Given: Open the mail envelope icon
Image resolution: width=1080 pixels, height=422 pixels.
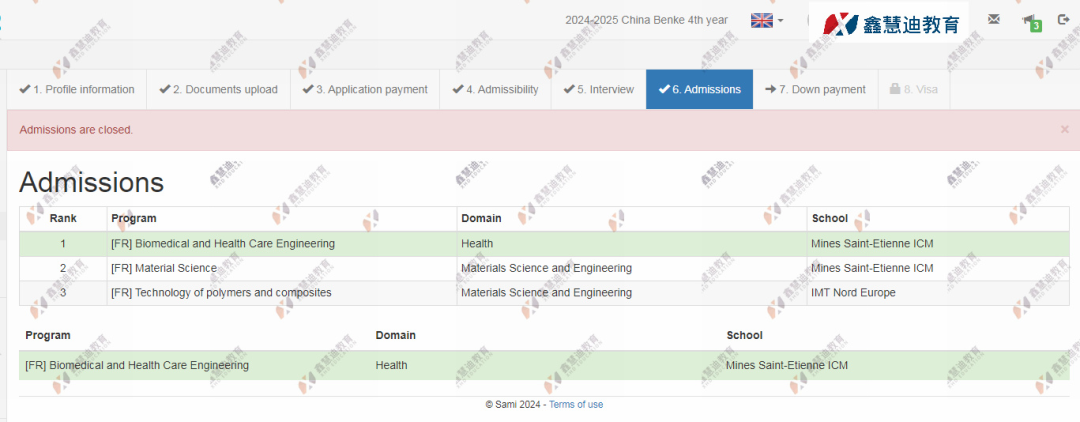Looking at the screenshot, I should 993,19.
